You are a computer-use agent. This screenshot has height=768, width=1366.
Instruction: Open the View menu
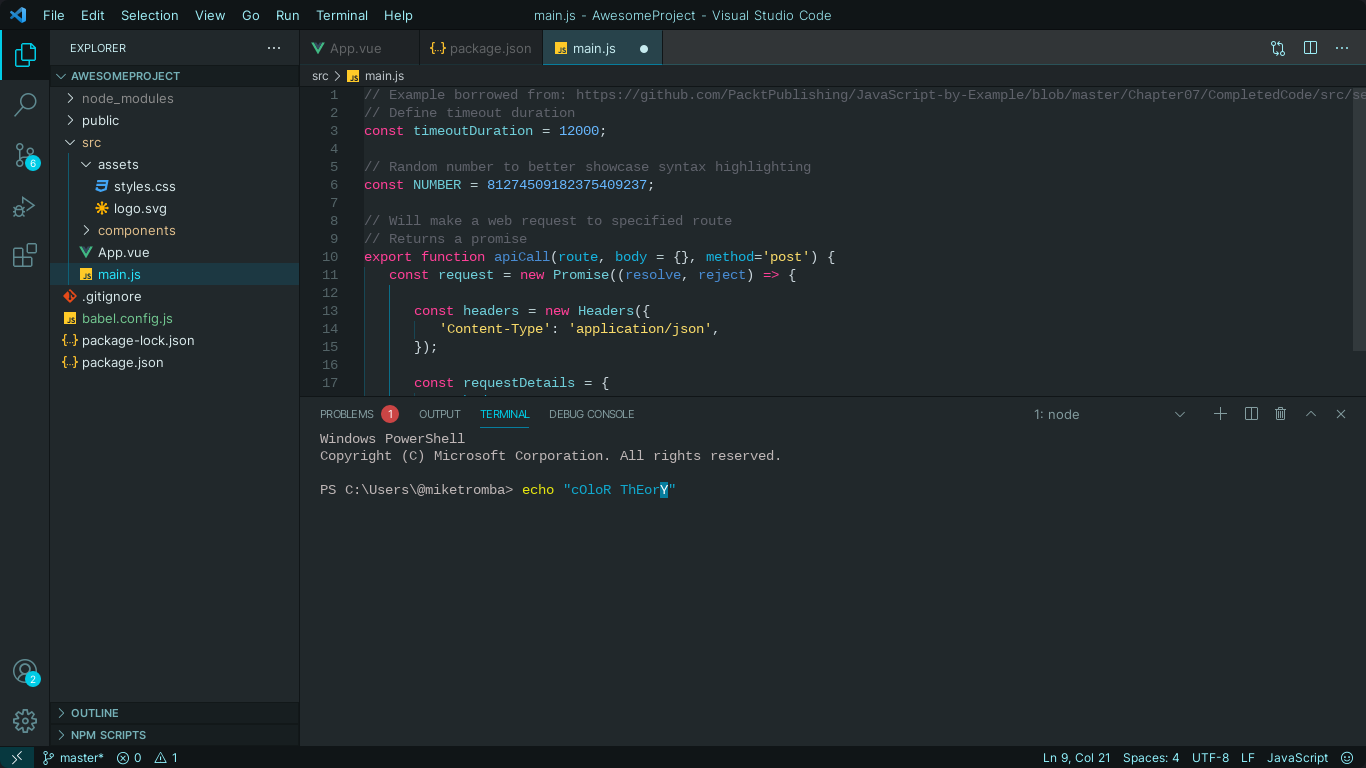coord(210,15)
